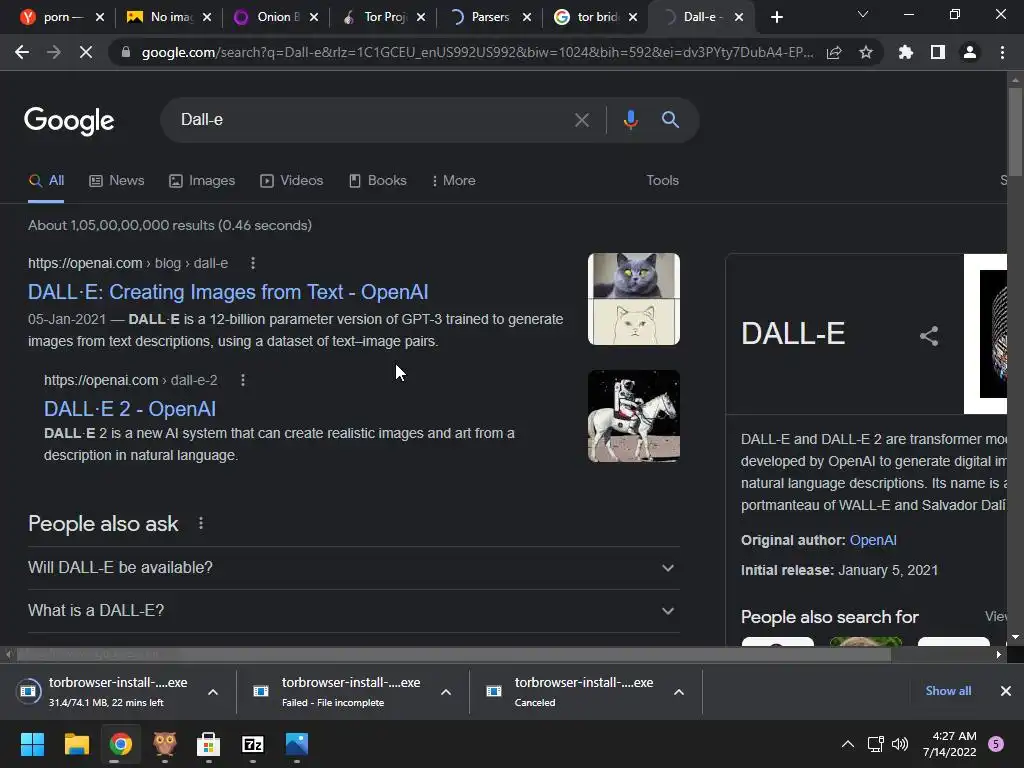The width and height of the screenshot is (1024, 768).
Task: Switch to the Videos results tab
Action: (x=291, y=181)
